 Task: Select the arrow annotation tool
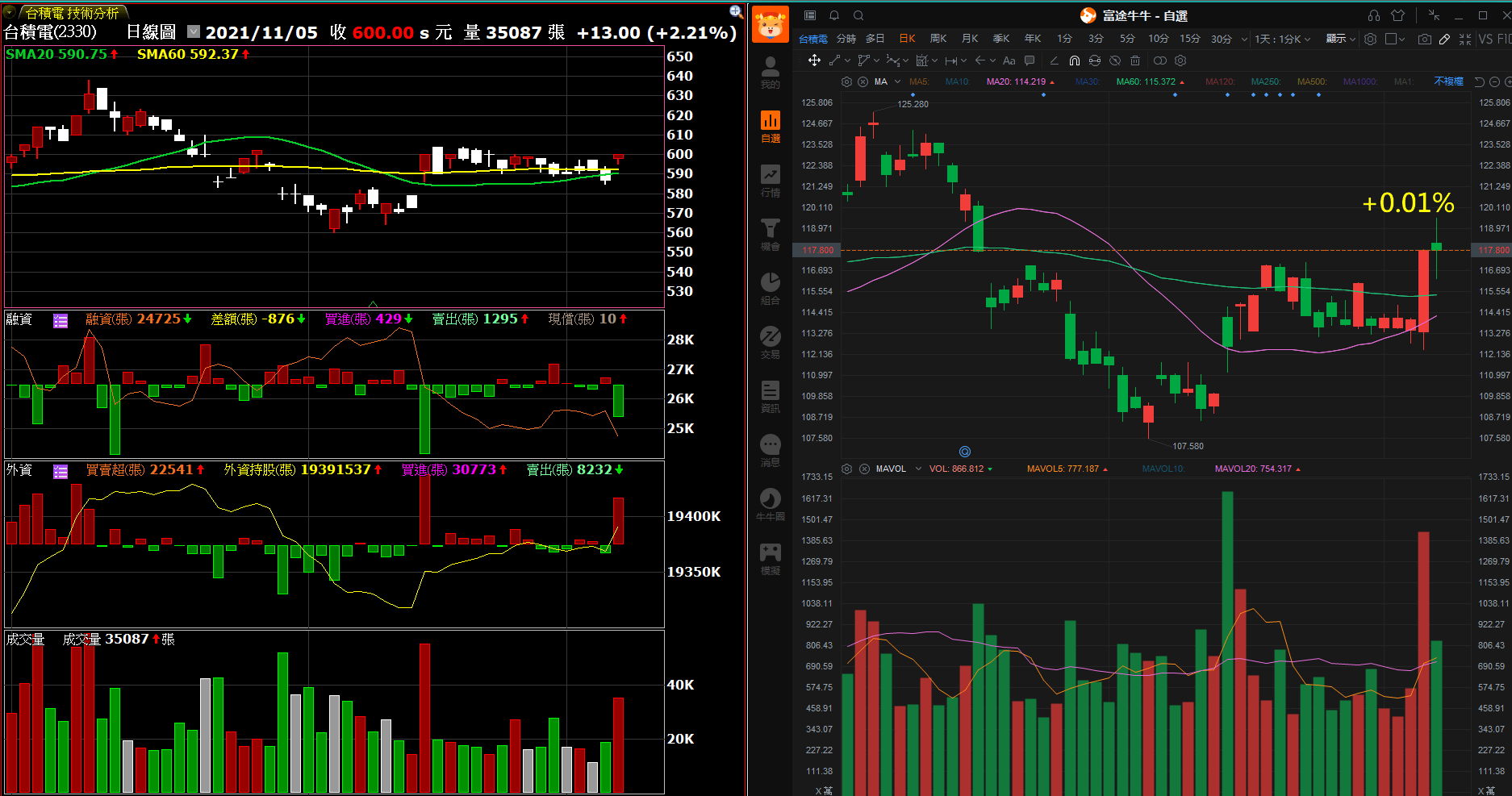[x=979, y=60]
